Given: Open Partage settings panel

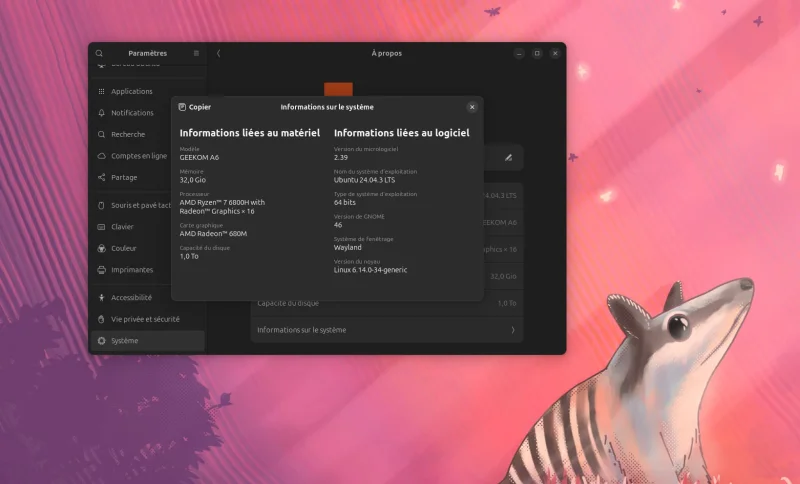Looking at the screenshot, I should click(x=148, y=177).
